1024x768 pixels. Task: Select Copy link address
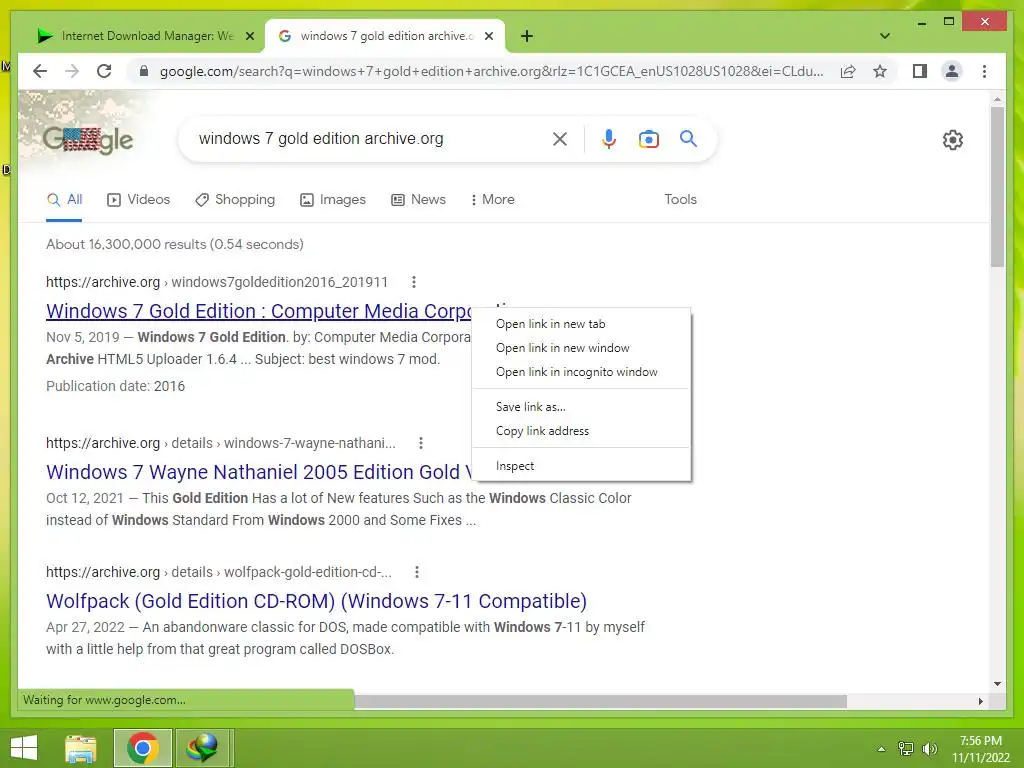pos(581,431)
